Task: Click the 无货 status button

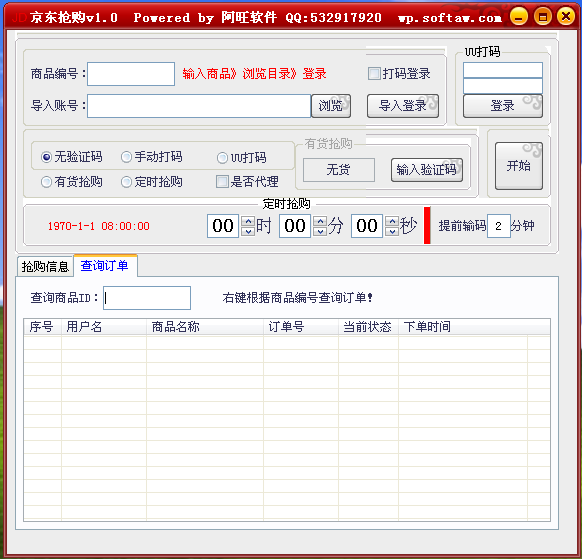Action: click(339, 170)
